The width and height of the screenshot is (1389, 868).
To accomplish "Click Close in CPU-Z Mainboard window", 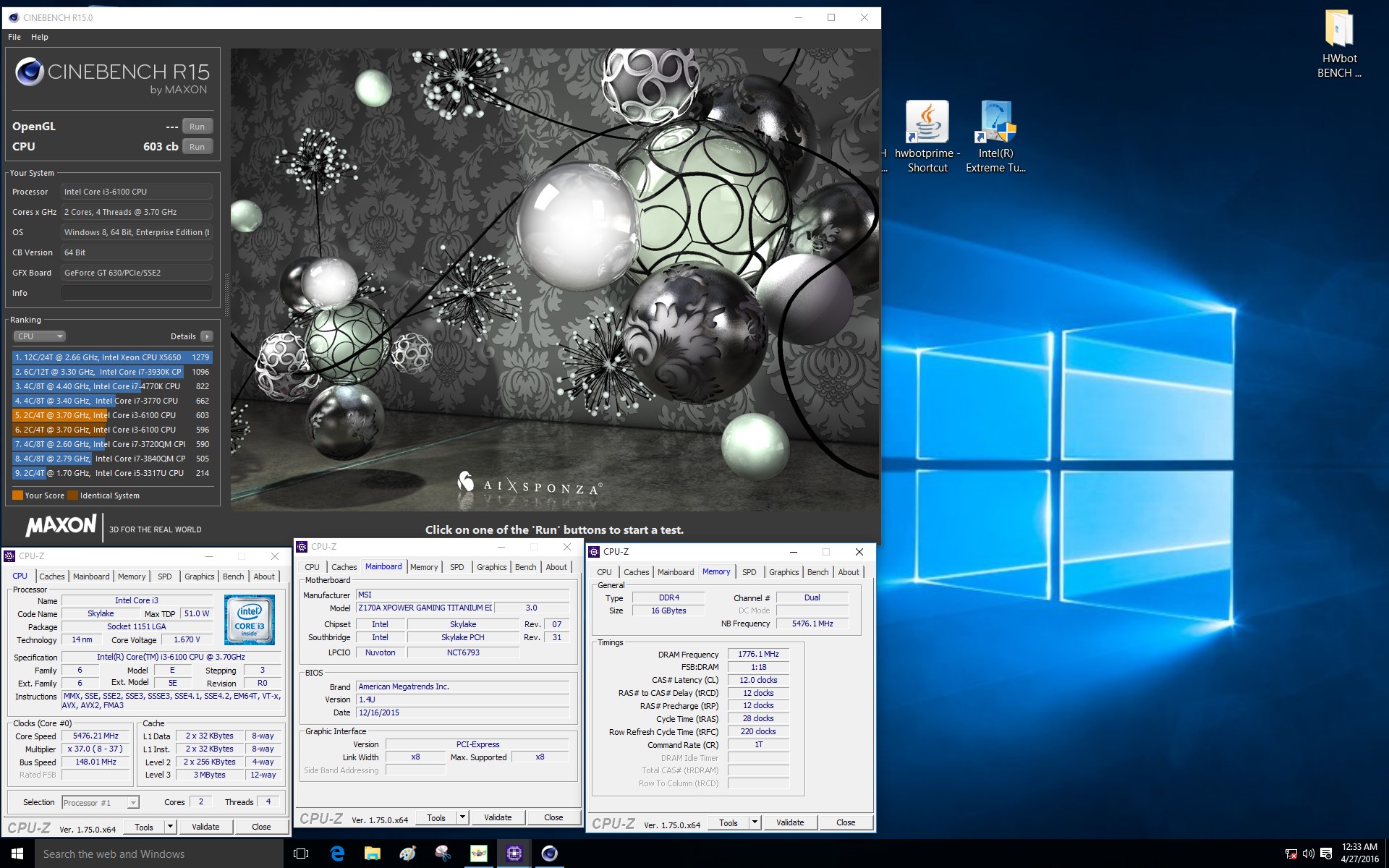I will 553,818.
